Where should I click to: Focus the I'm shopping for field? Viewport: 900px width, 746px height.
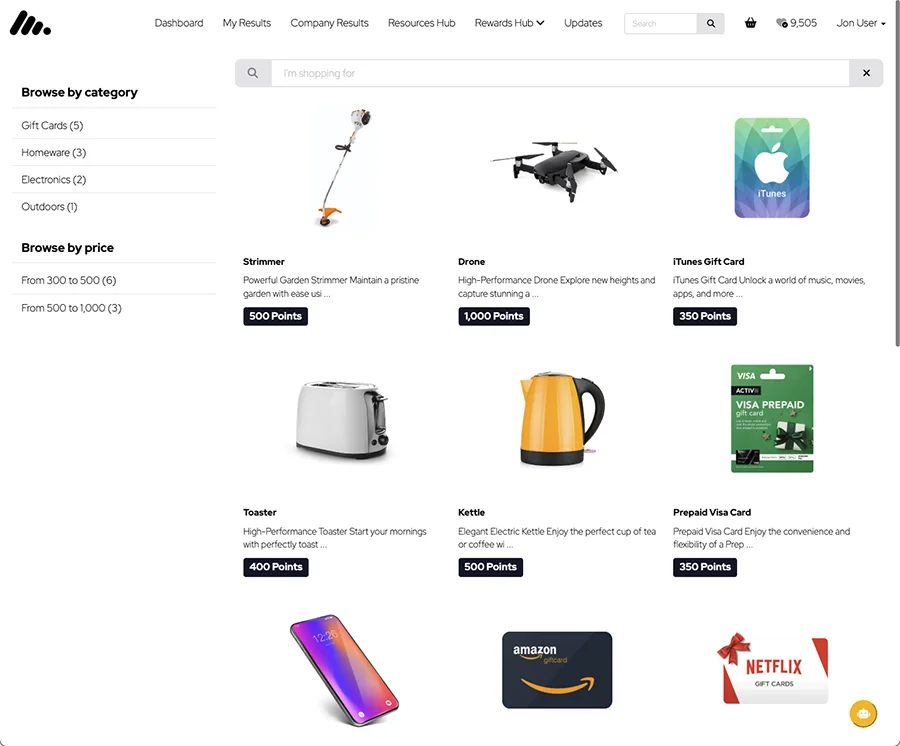[x=560, y=73]
